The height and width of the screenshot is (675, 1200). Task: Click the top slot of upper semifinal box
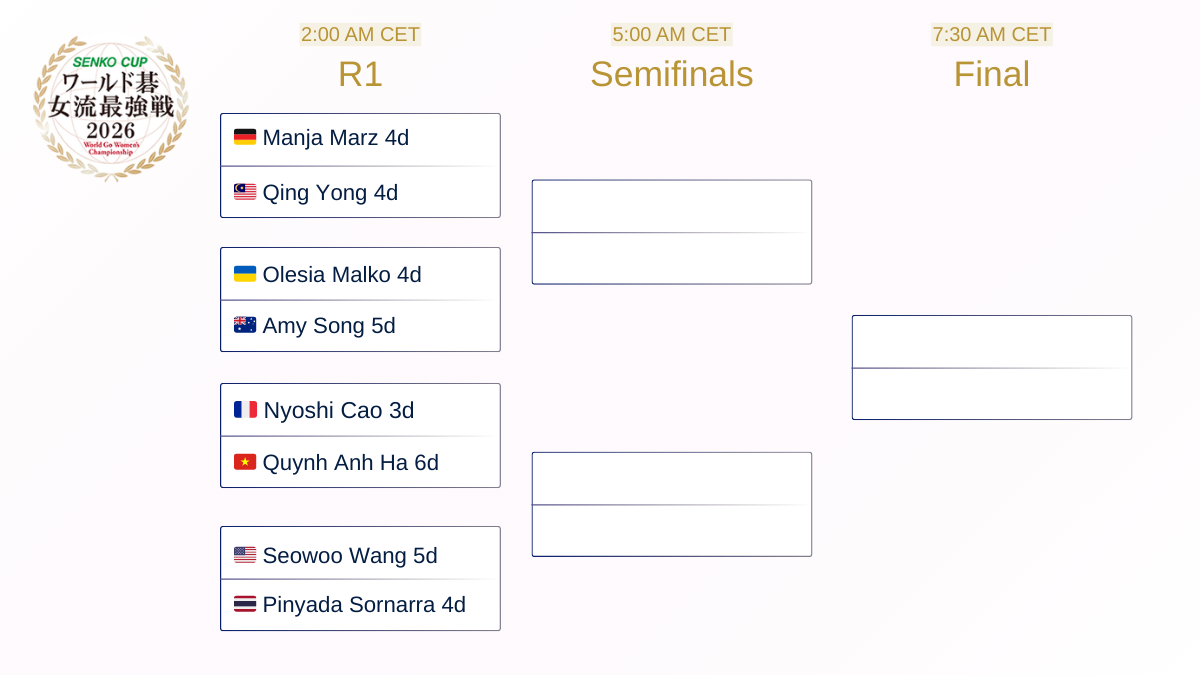tap(671, 207)
